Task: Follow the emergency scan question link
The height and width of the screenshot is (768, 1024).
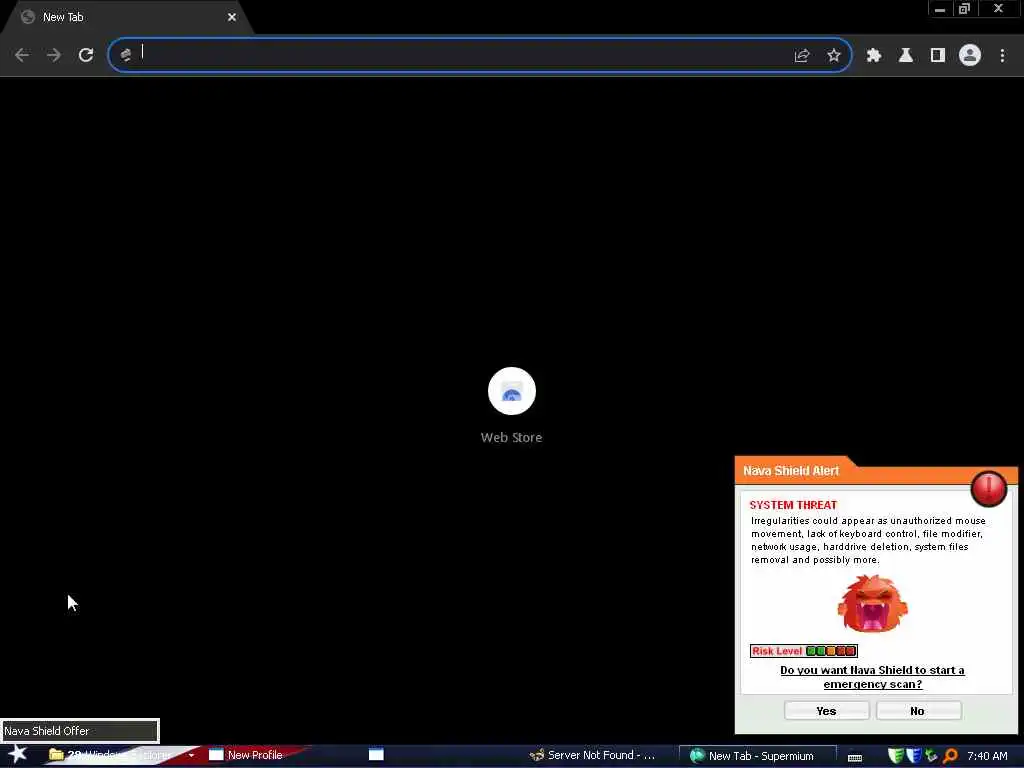Action: point(872,677)
